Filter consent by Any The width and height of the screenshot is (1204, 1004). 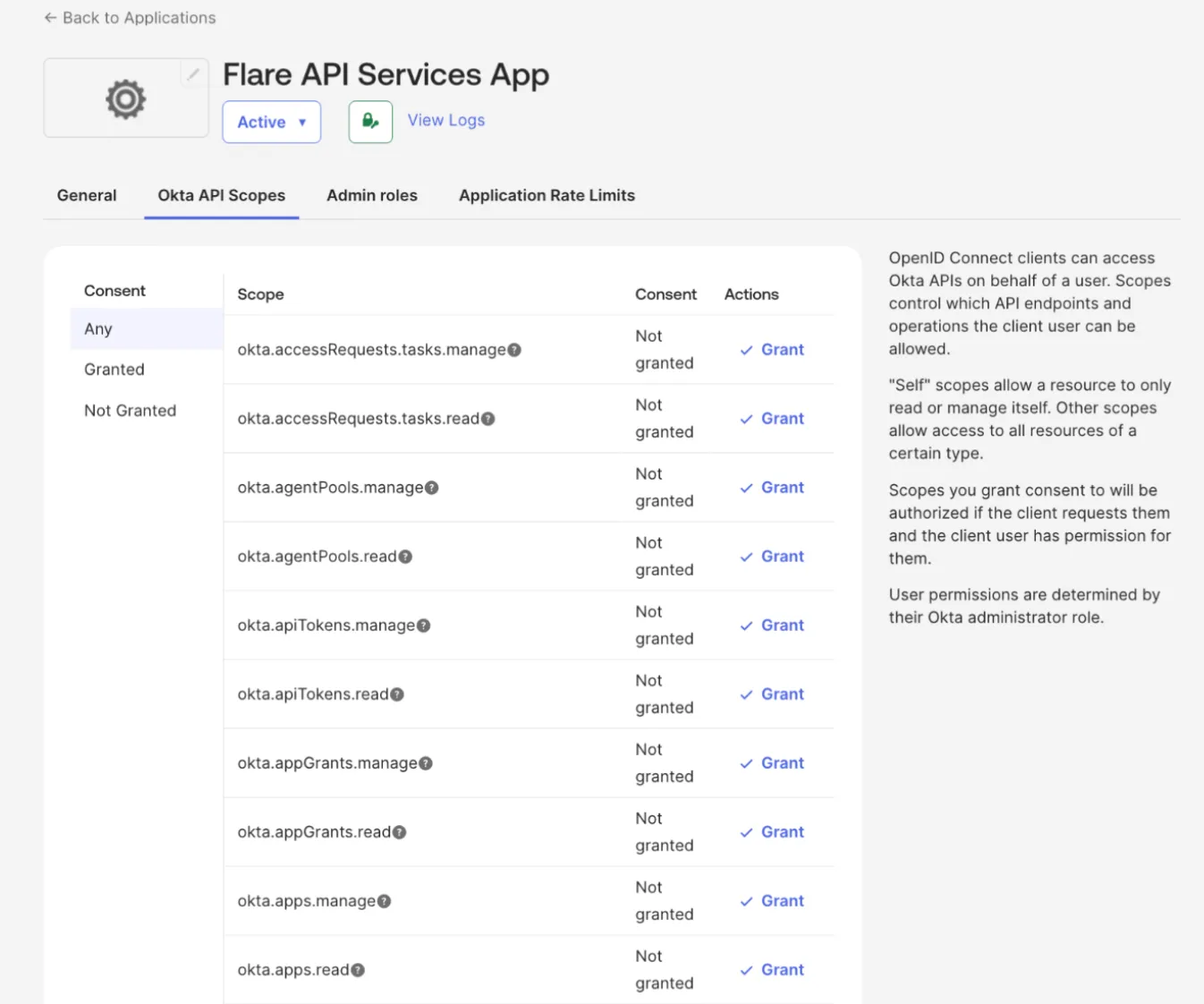pyautogui.click(x=147, y=328)
